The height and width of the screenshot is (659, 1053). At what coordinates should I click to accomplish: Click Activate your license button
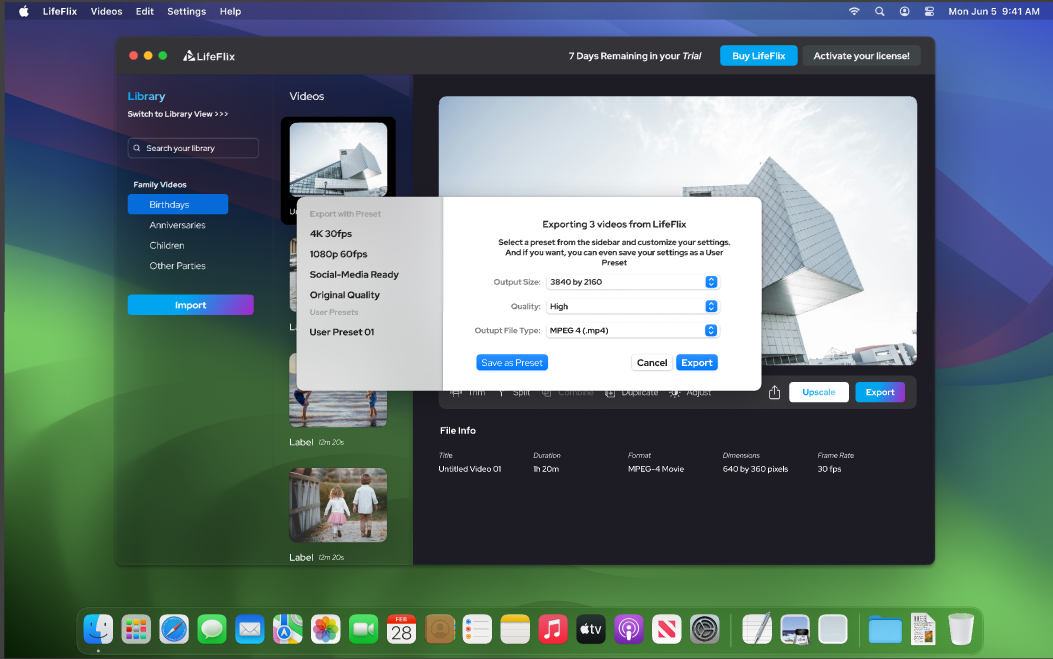(862, 56)
